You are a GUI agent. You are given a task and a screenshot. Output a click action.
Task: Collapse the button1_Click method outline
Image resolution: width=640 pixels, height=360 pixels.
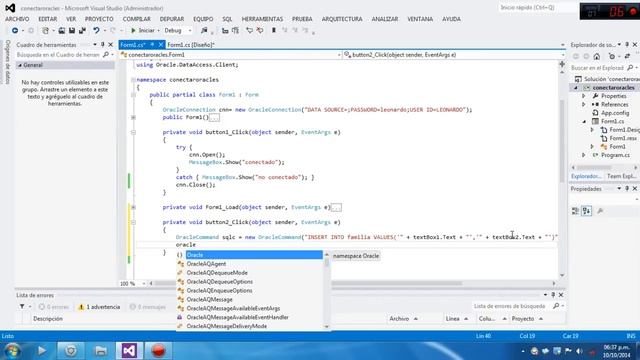[x=133, y=132]
